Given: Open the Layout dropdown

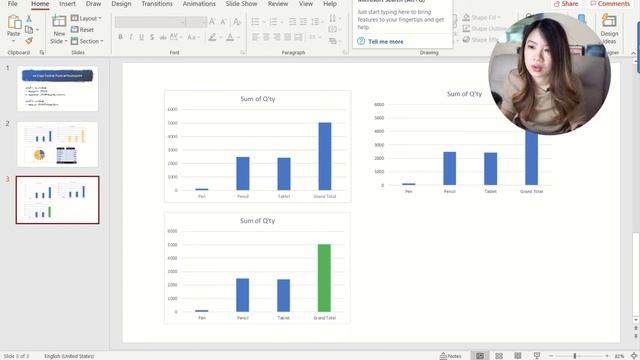Looking at the screenshot, I should coord(86,18).
